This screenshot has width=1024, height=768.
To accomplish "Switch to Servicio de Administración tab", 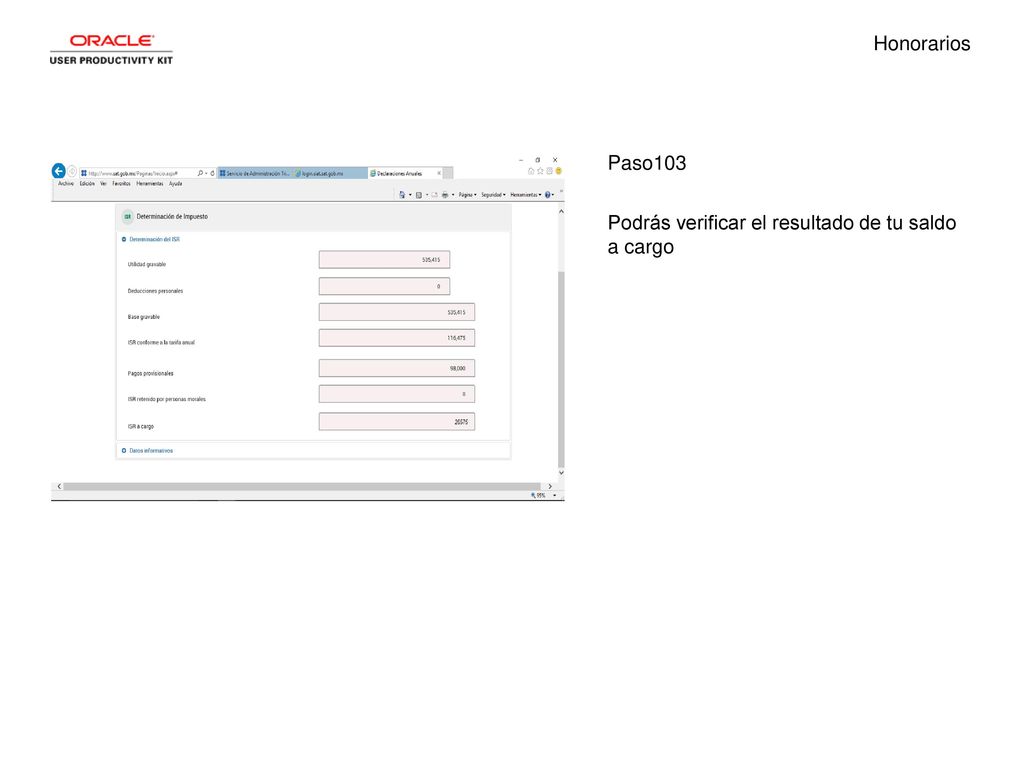I will [255, 174].
